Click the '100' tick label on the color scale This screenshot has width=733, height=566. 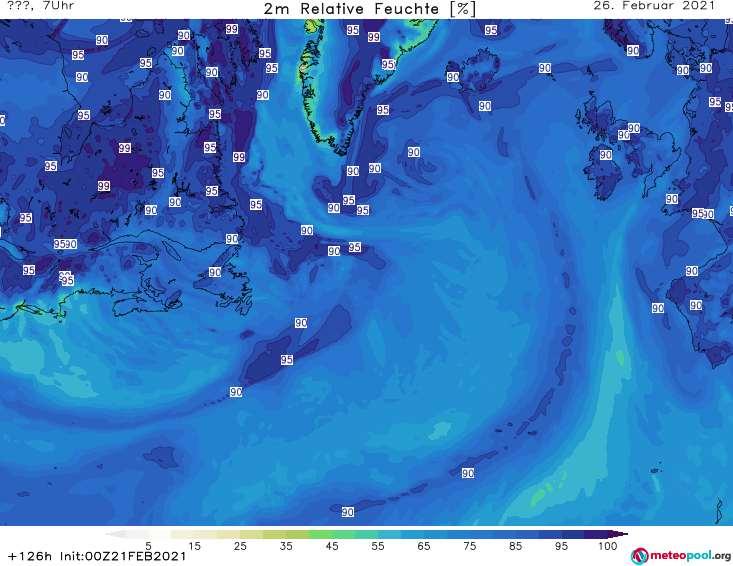click(x=607, y=546)
